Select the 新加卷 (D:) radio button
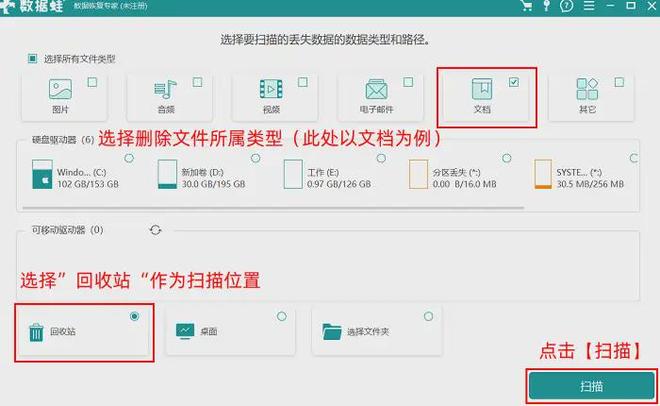The image size is (660, 406). pyautogui.click(x=255, y=158)
